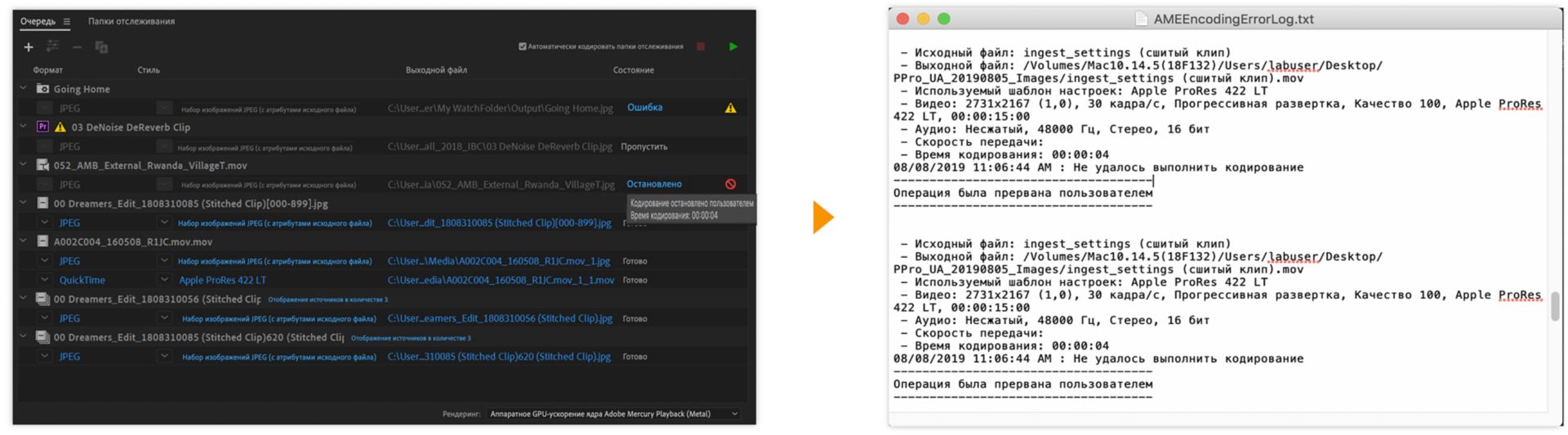This screenshot has width=1568, height=435.
Task: Click the red stopped icon next to Остановлено
Action: pos(730,184)
